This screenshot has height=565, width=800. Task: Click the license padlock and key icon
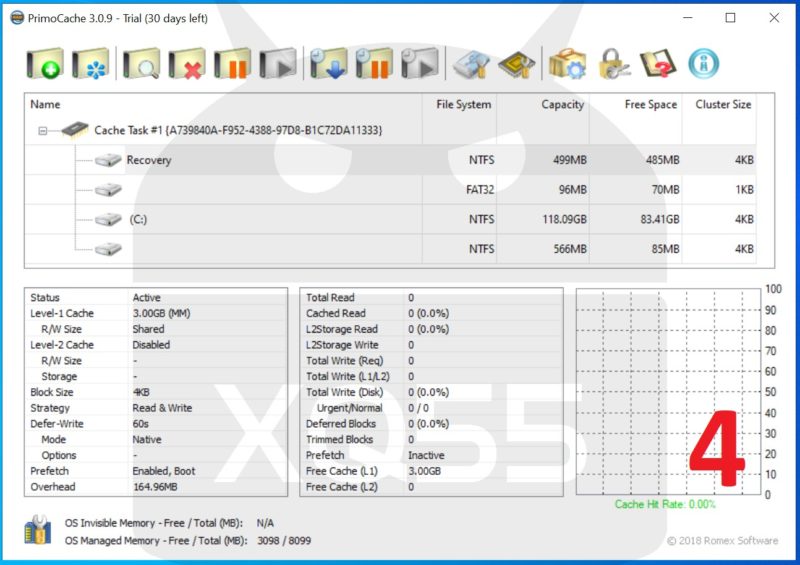pyautogui.click(x=613, y=65)
